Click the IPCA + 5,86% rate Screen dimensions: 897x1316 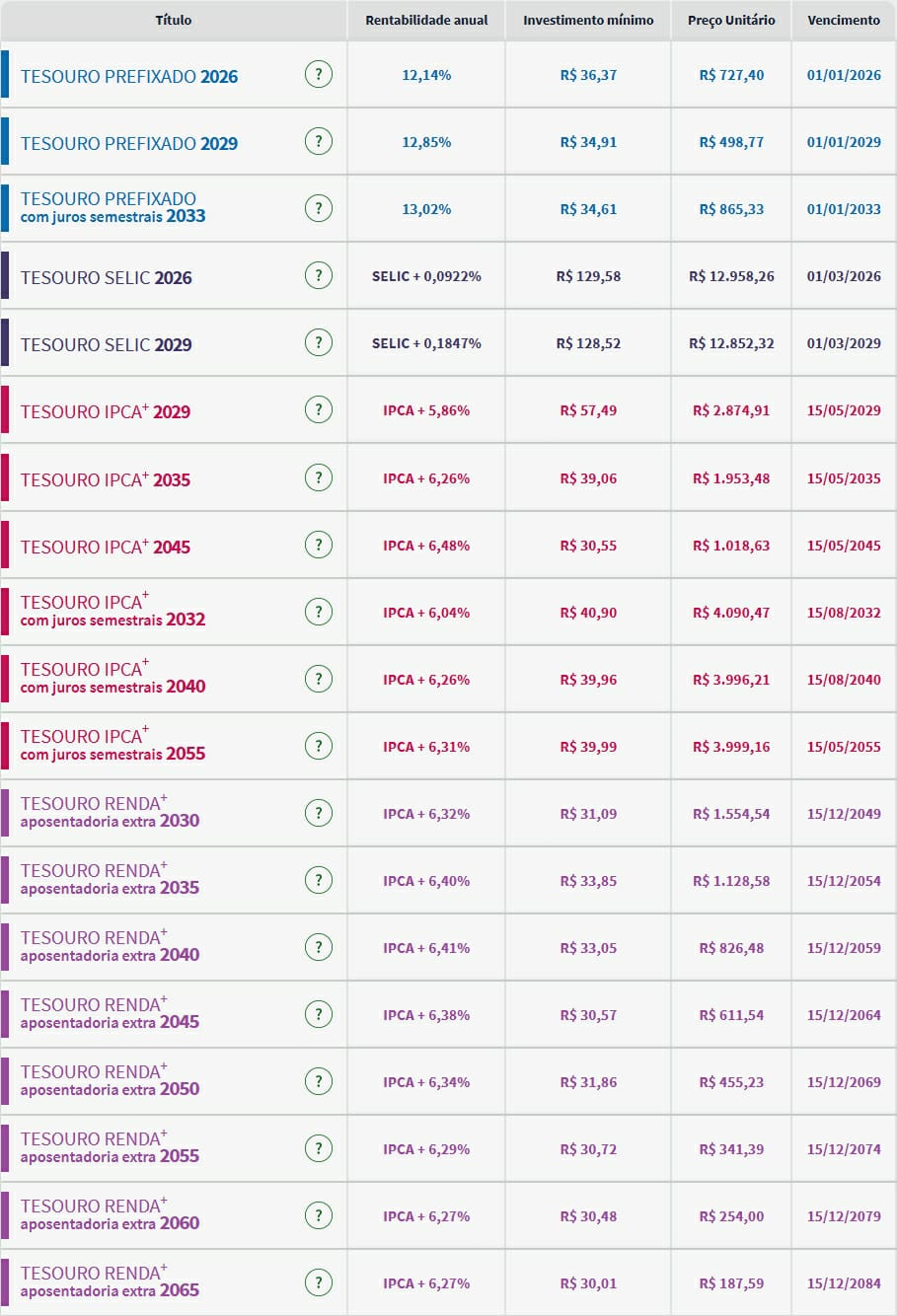pos(426,410)
